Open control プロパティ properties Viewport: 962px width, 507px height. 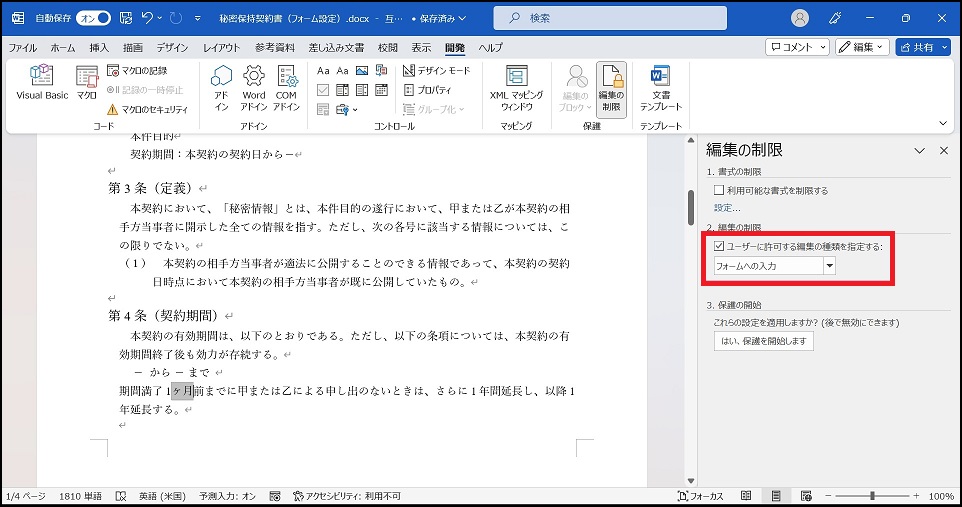click(x=428, y=90)
